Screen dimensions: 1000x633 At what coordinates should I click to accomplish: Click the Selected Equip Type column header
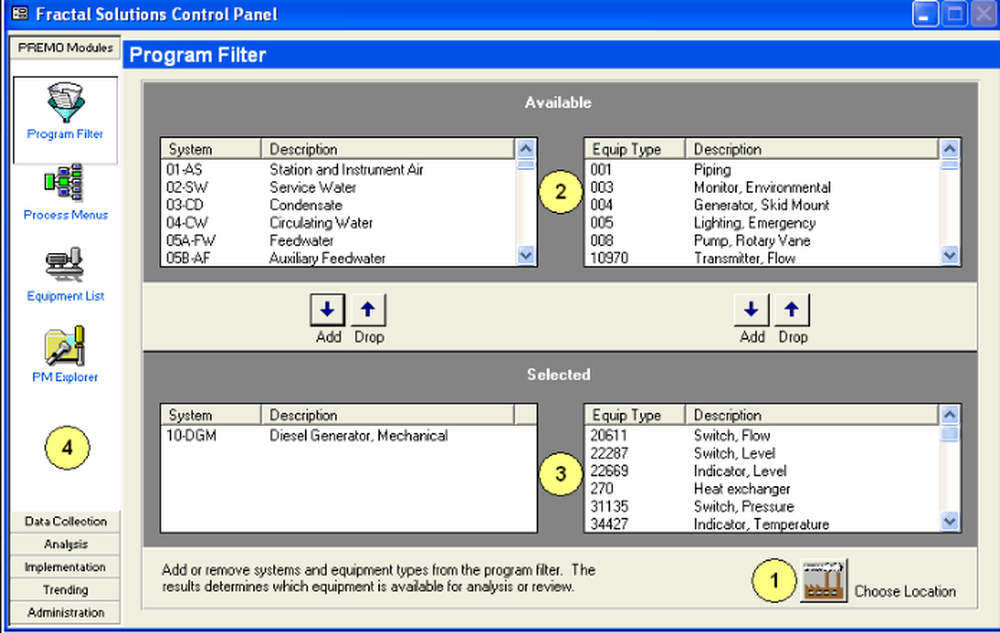click(x=635, y=415)
